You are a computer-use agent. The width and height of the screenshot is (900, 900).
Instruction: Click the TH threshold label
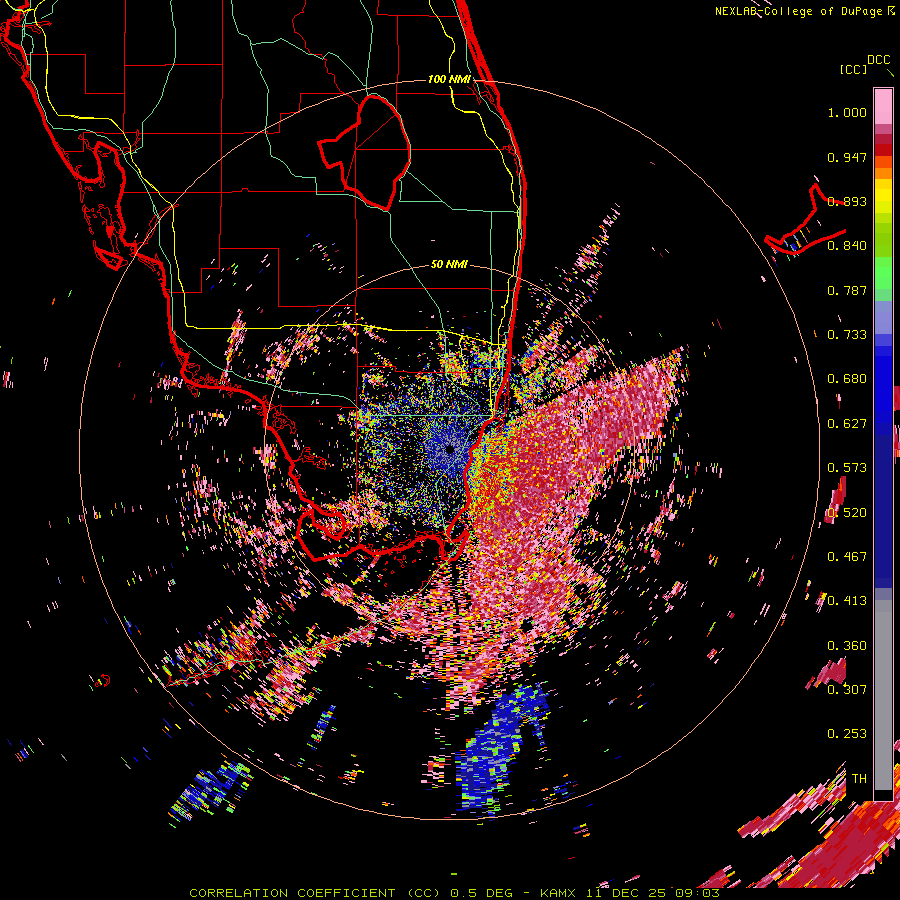[x=859, y=779]
